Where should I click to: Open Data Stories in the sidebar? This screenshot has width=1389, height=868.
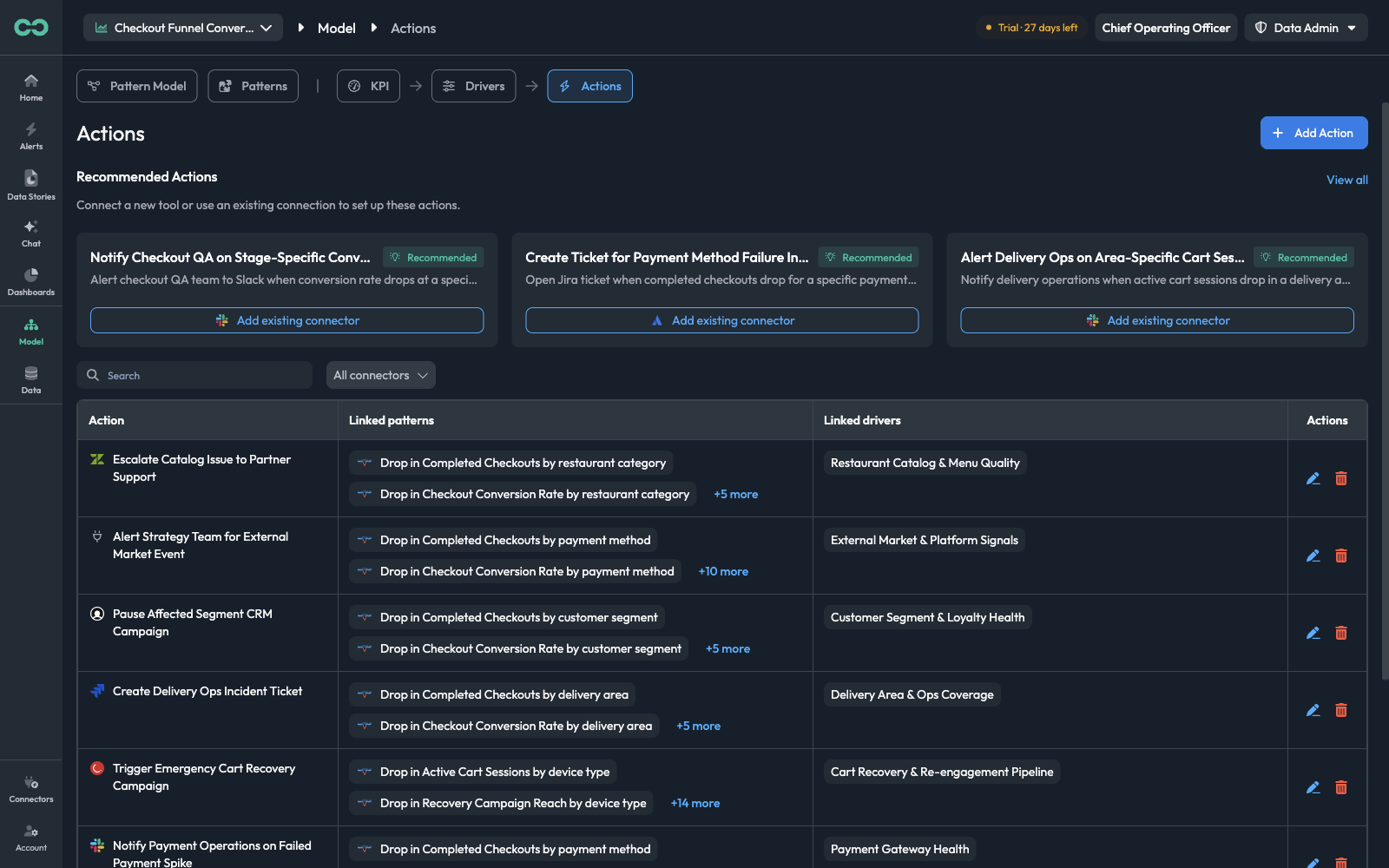pyautogui.click(x=31, y=185)
